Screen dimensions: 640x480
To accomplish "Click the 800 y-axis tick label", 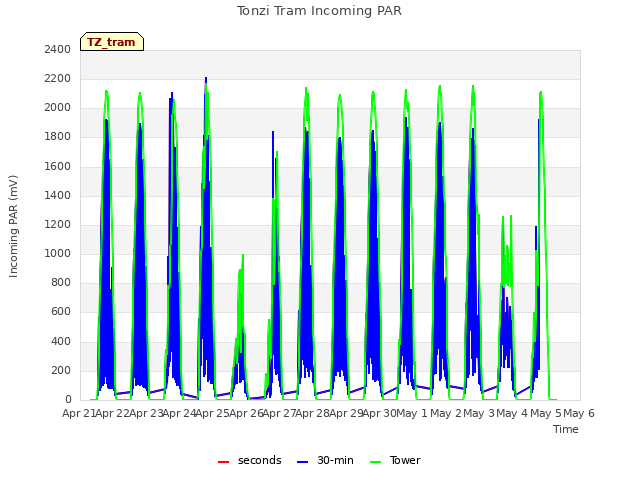I will [x=61, y=282].
